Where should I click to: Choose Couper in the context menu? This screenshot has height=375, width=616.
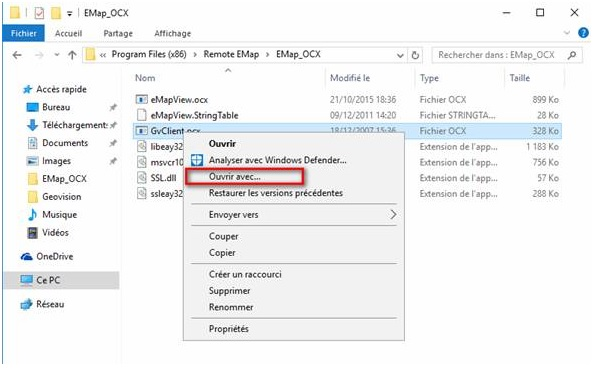coord(223,236)
